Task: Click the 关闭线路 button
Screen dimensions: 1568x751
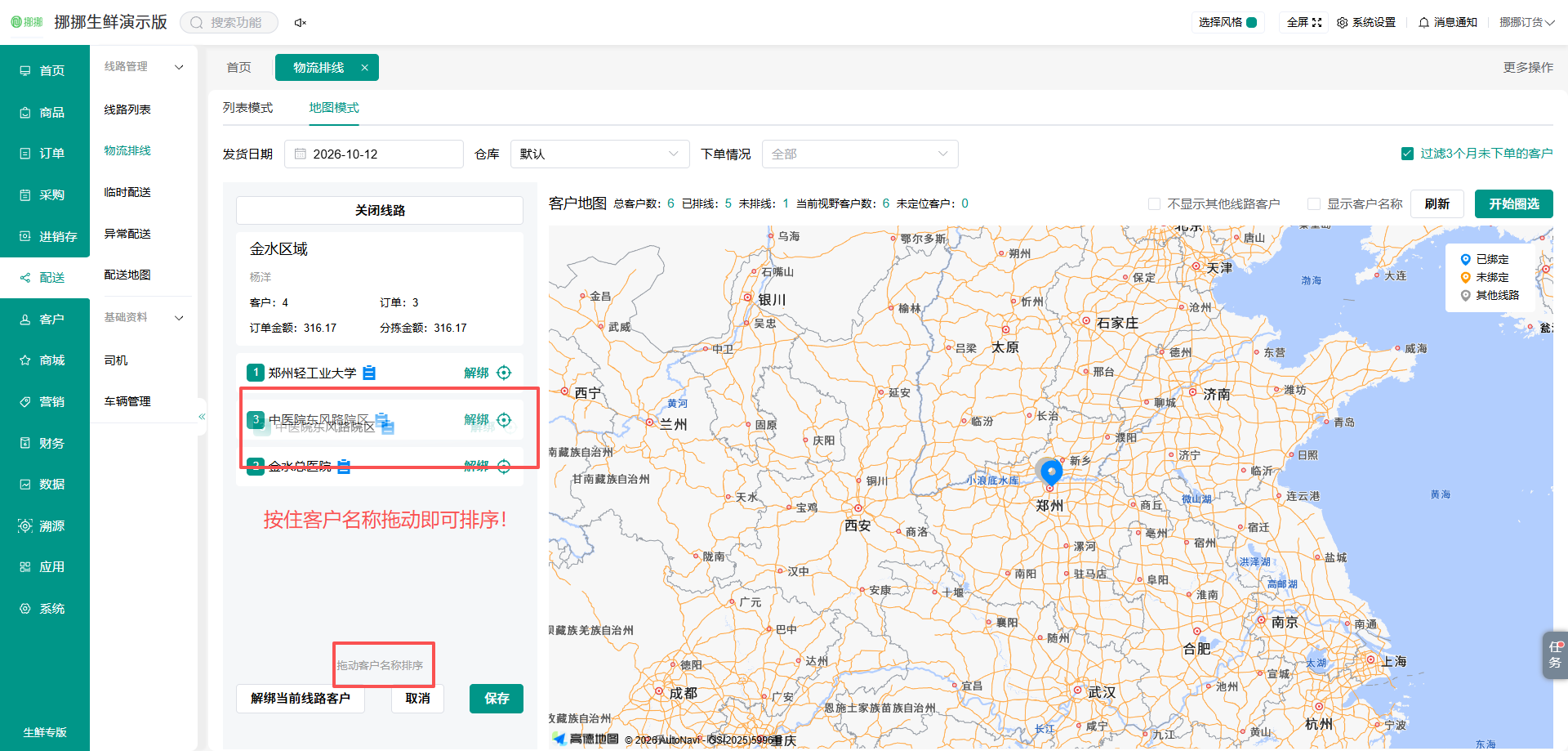Action: (380, 210)
